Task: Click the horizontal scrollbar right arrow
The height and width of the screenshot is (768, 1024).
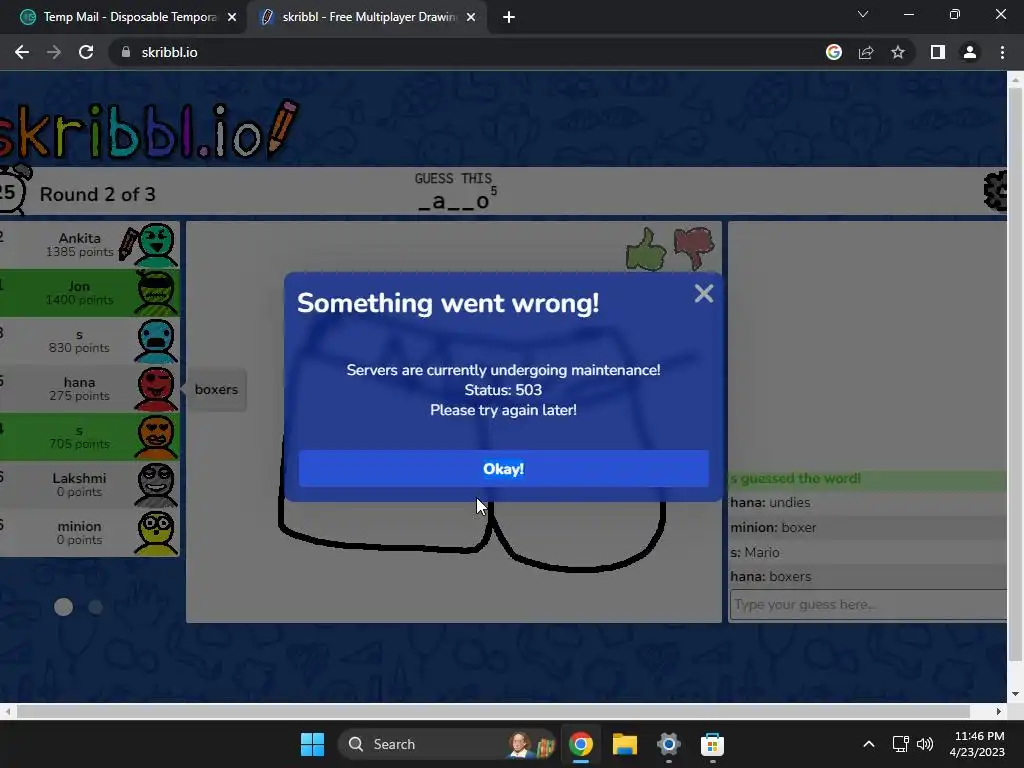Action: [999, 711]
